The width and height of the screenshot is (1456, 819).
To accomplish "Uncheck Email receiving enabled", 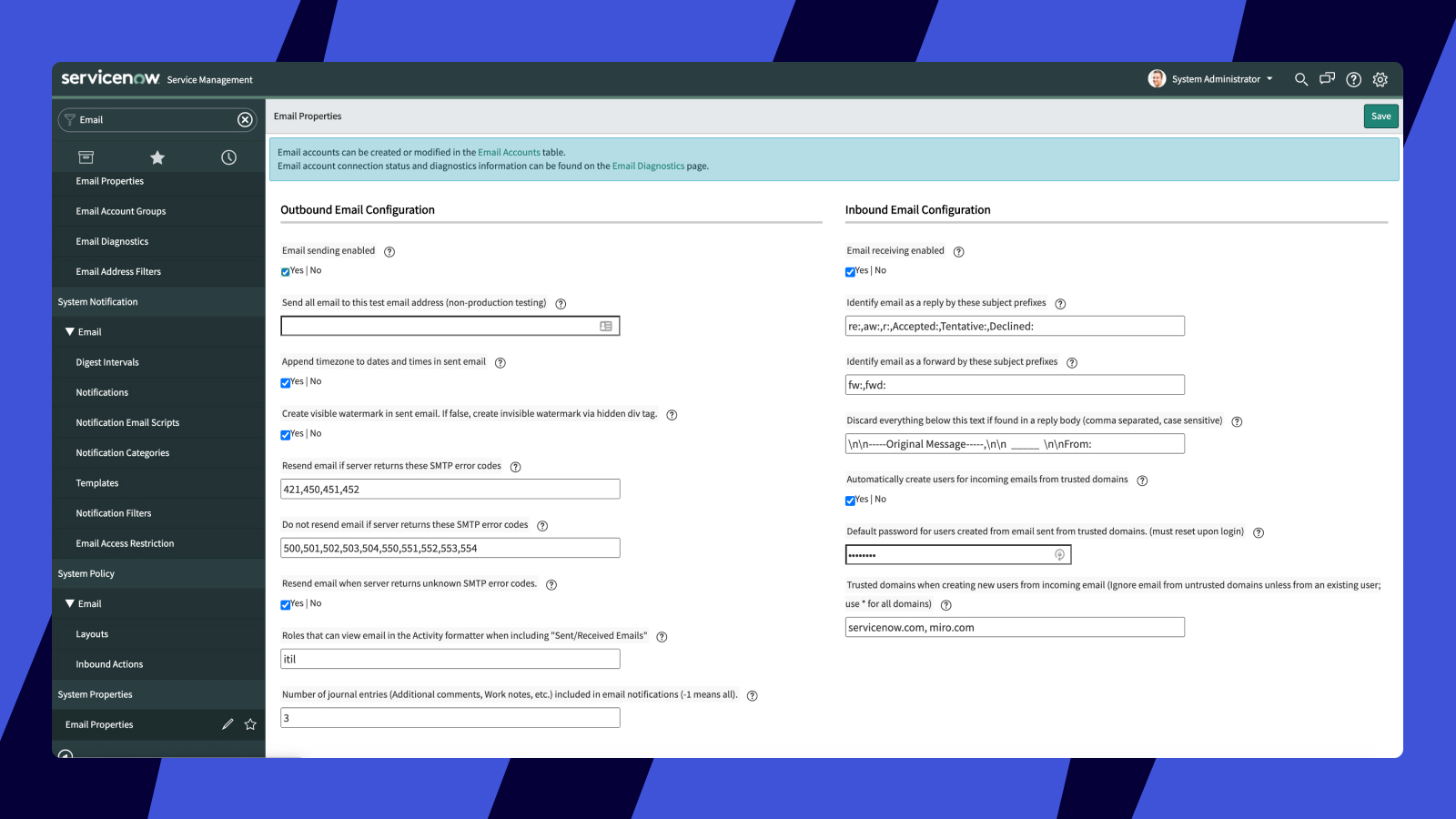I will [x=851, y=271].
